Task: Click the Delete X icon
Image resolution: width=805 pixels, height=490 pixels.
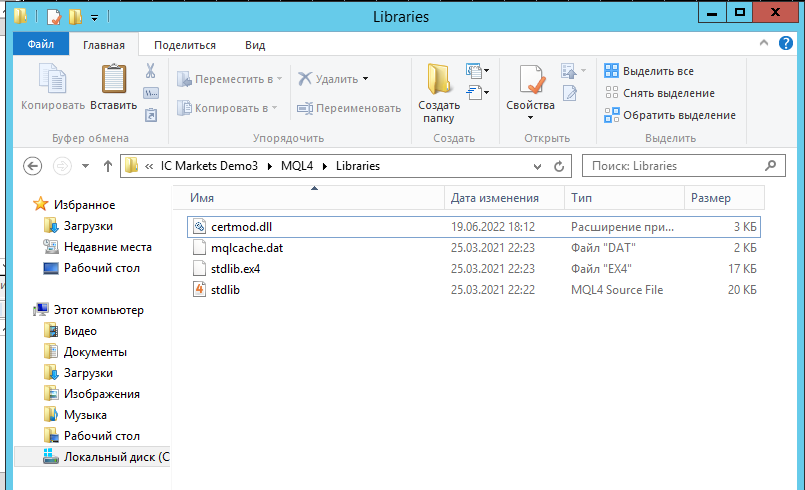Action: click(305, 79)
